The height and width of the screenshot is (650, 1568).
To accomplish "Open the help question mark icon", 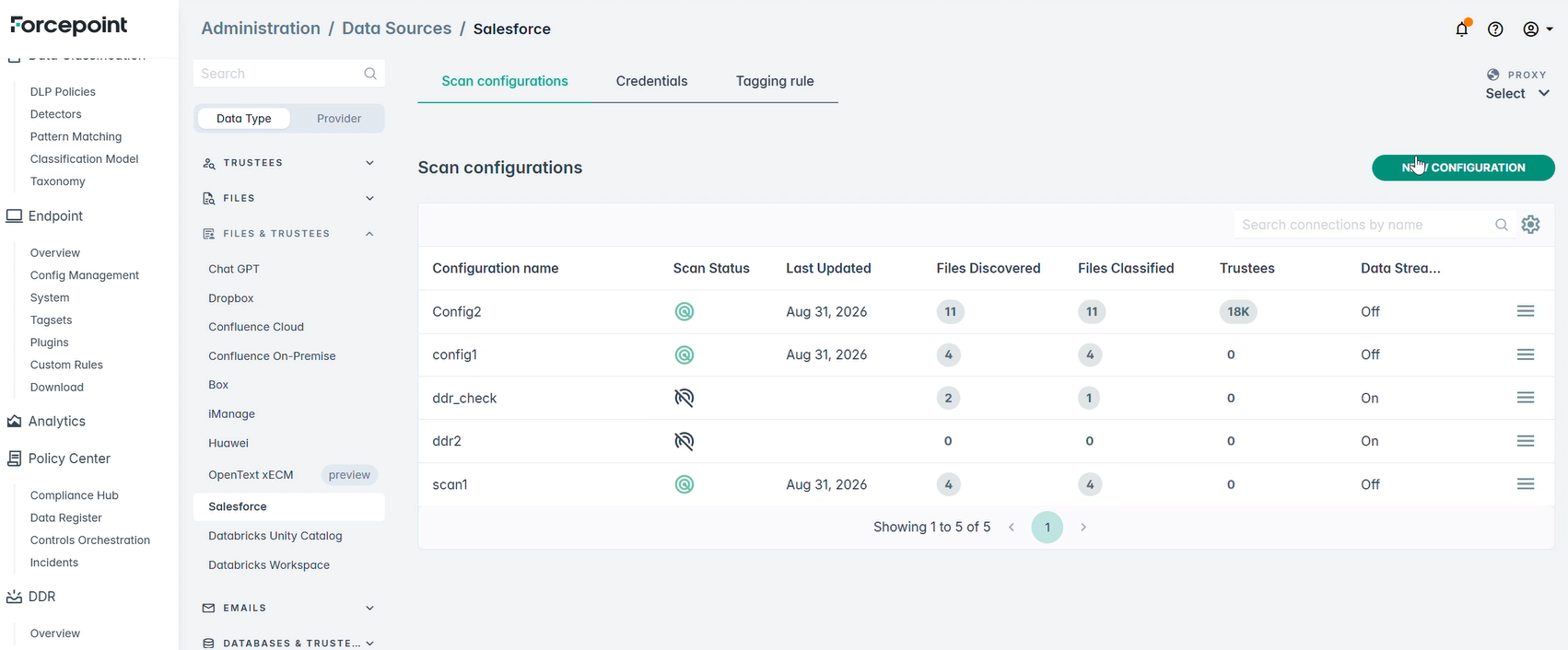I will click(x=1496, y=29).
